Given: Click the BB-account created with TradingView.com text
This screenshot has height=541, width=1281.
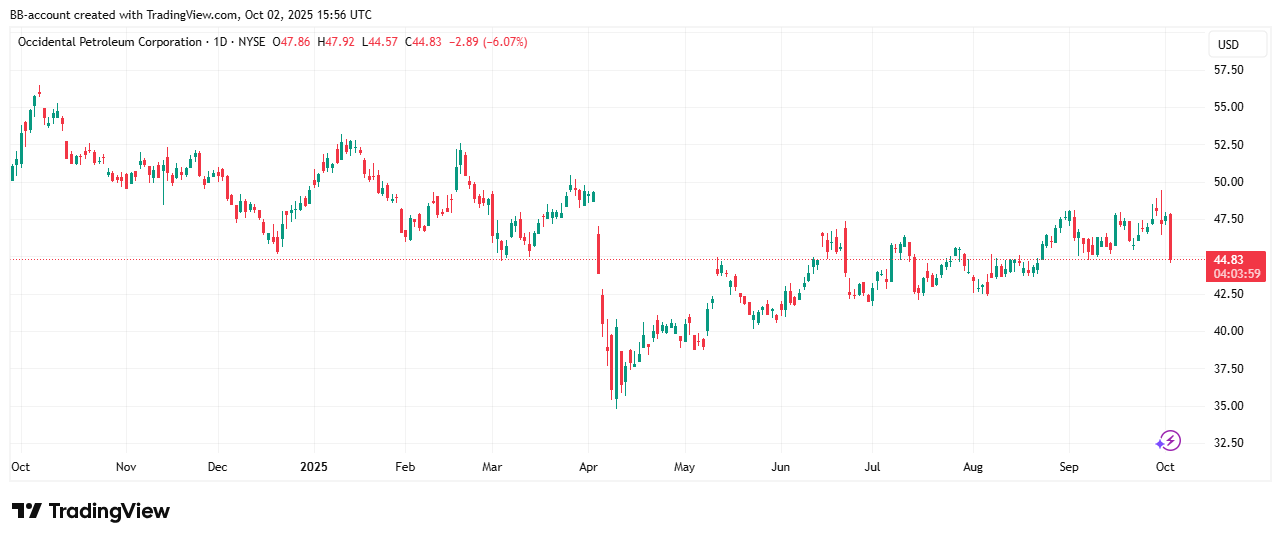Looking at the screenshot, I should 190,14.
